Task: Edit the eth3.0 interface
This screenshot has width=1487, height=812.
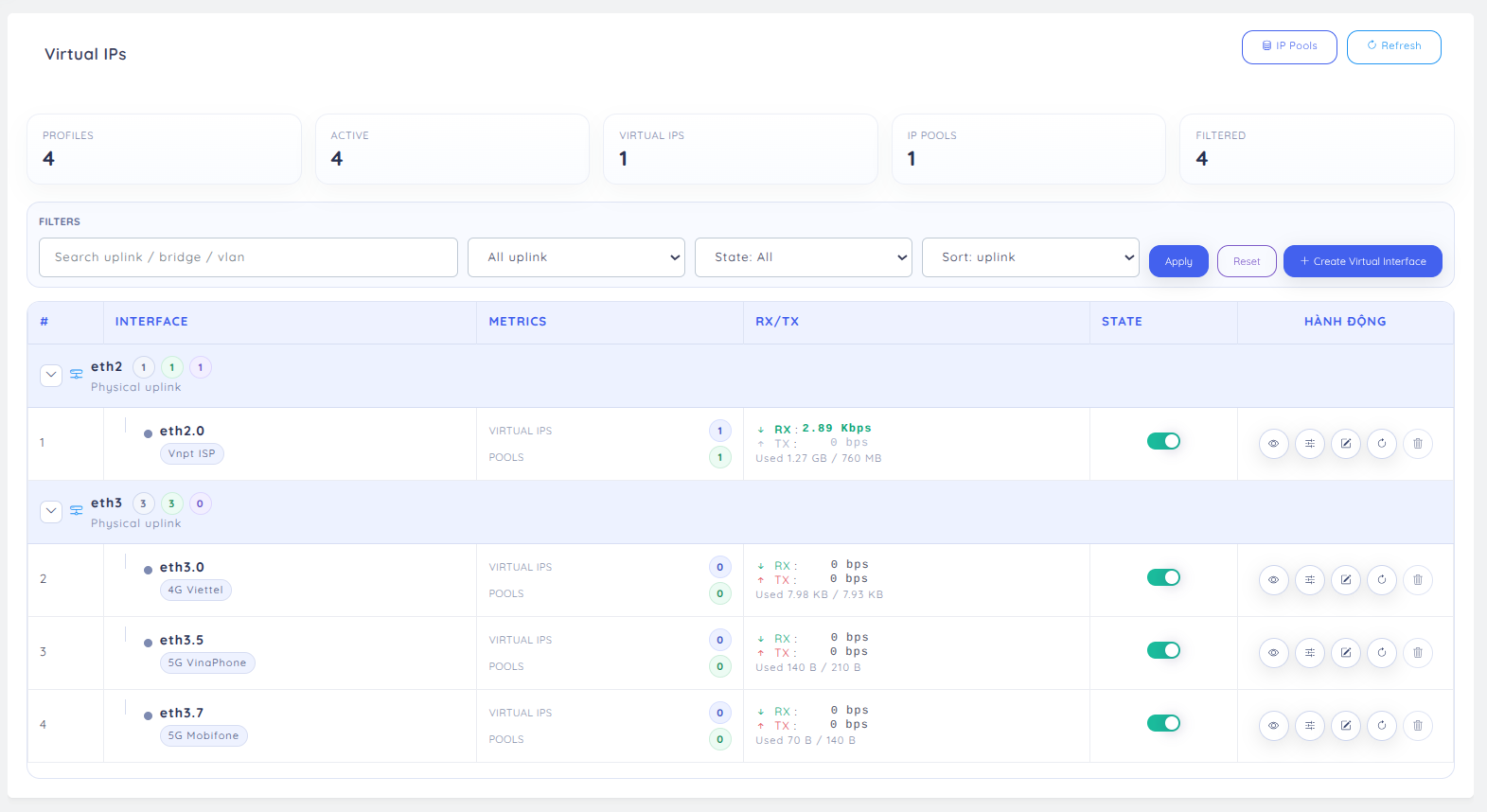Action: (x=1345, y=579)
